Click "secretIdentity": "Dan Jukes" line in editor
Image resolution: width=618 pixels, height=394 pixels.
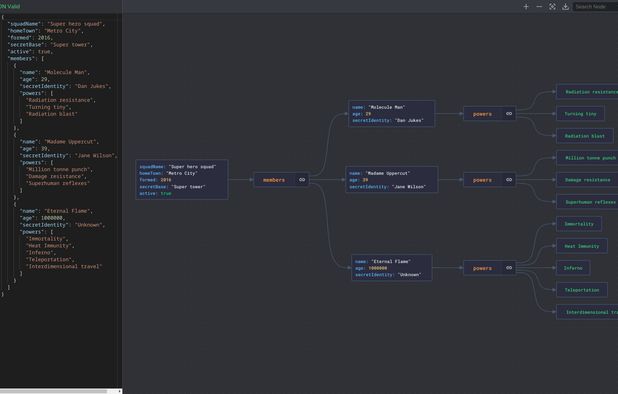coord(66,86)
